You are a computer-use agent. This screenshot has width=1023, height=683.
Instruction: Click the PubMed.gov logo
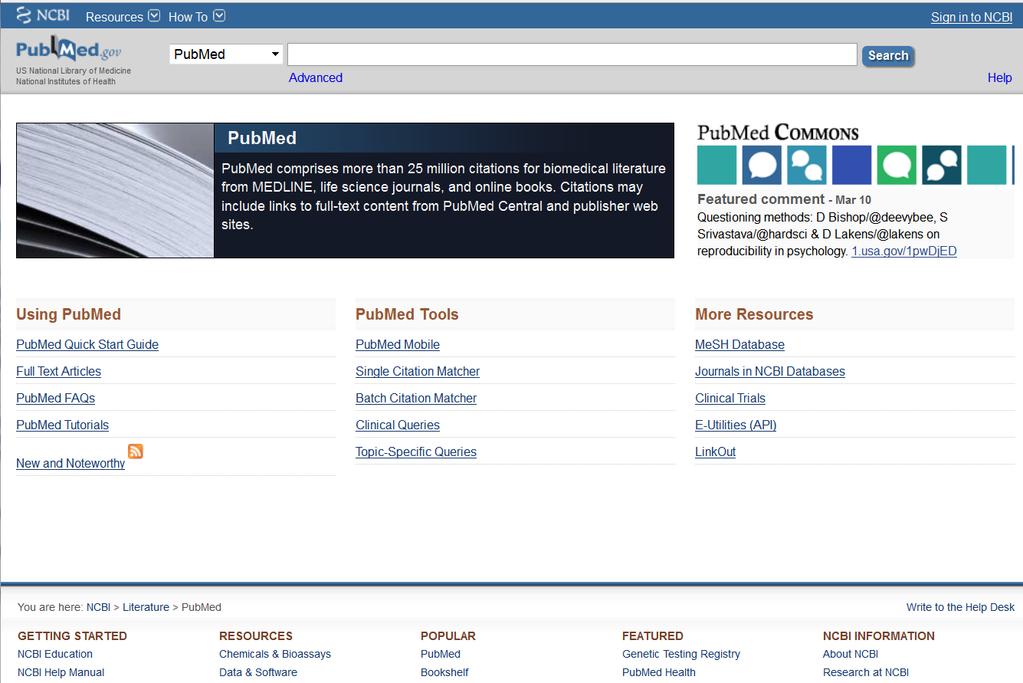(x=69, y=50)
